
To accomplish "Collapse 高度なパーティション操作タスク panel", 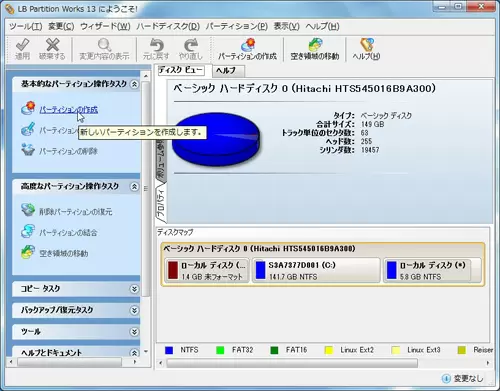I will coord(134,187).
